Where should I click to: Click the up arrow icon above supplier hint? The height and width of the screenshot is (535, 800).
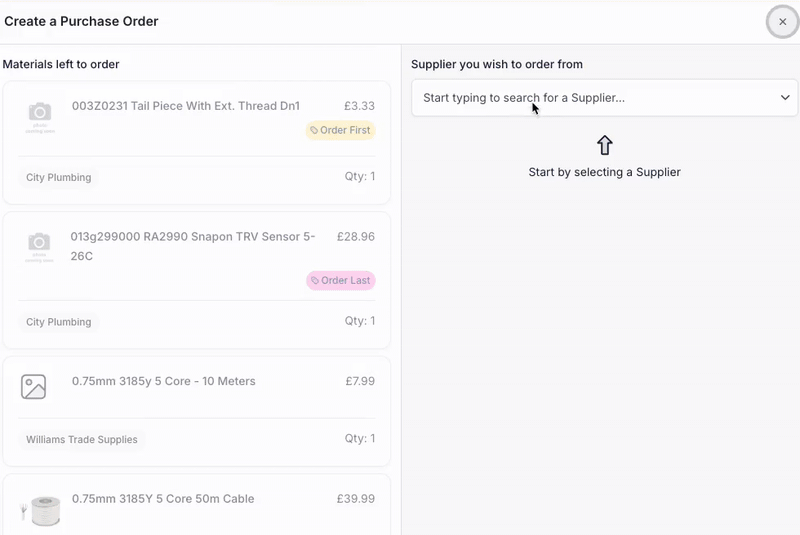tap(604, 146)
